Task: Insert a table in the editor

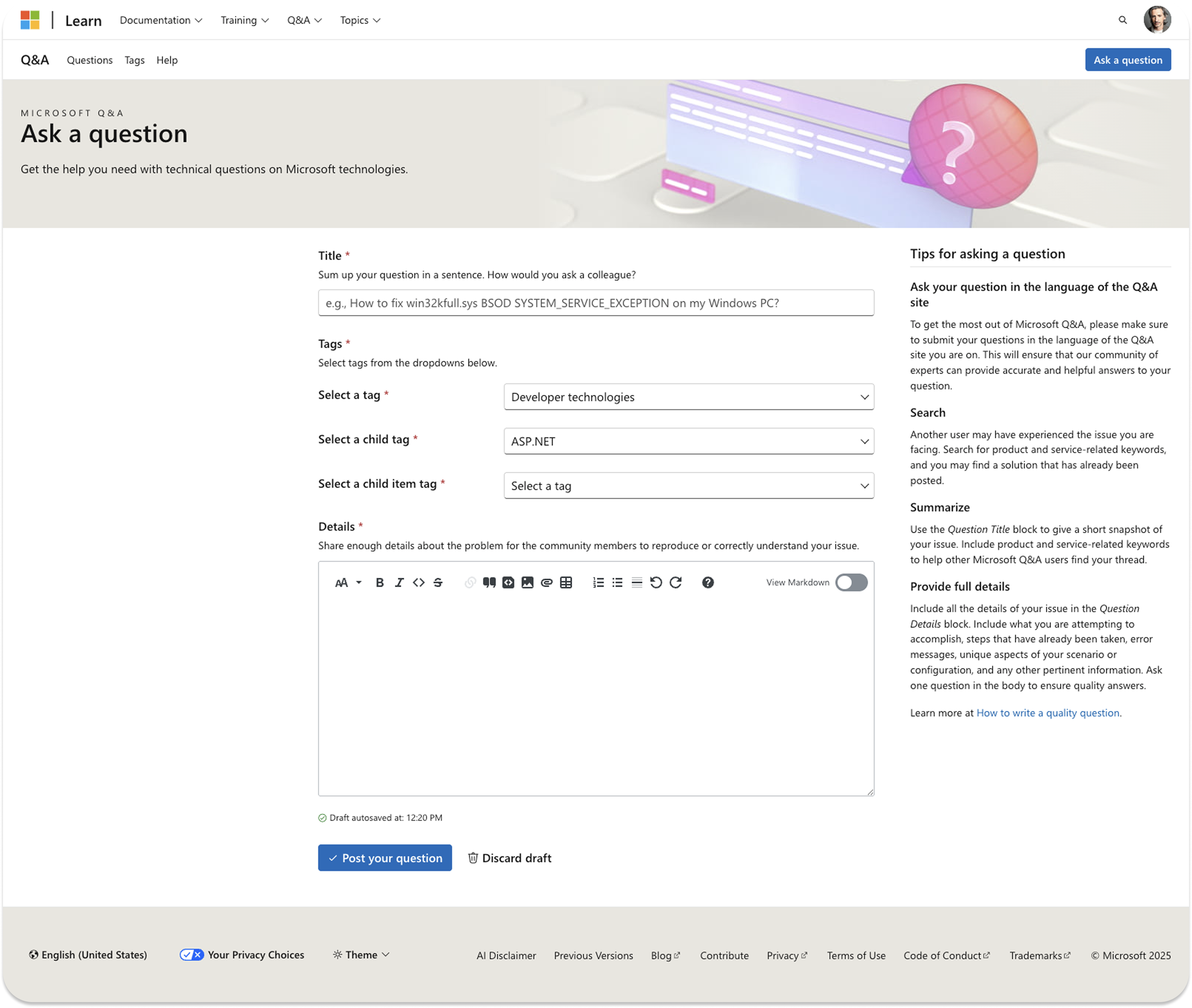Action: (x=566, y=582)
